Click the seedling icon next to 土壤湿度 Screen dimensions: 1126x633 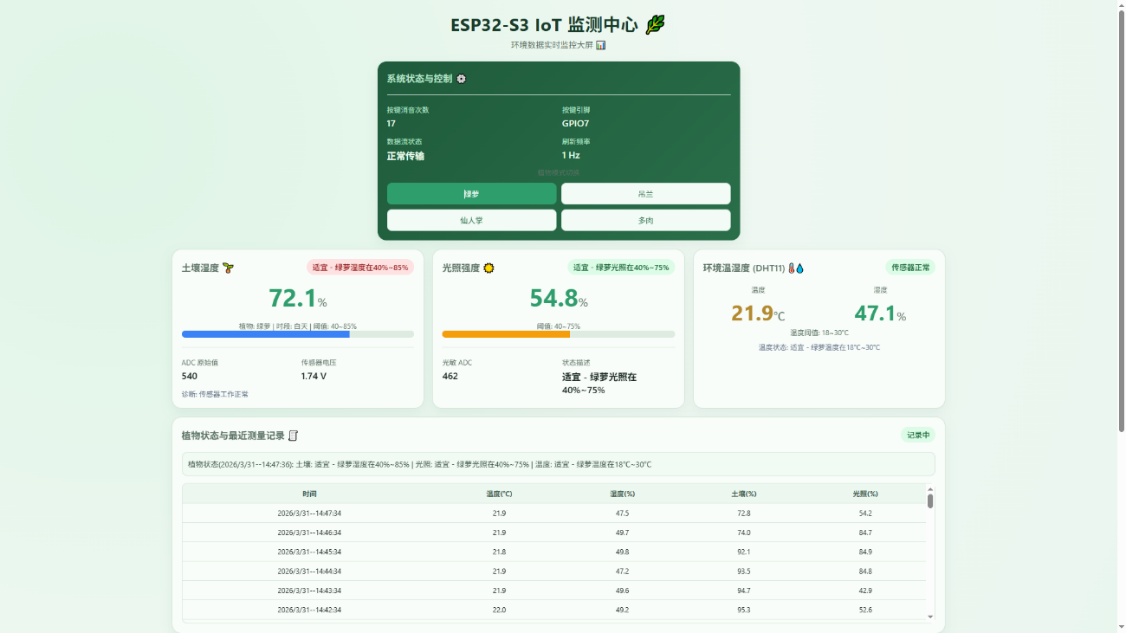228,268
